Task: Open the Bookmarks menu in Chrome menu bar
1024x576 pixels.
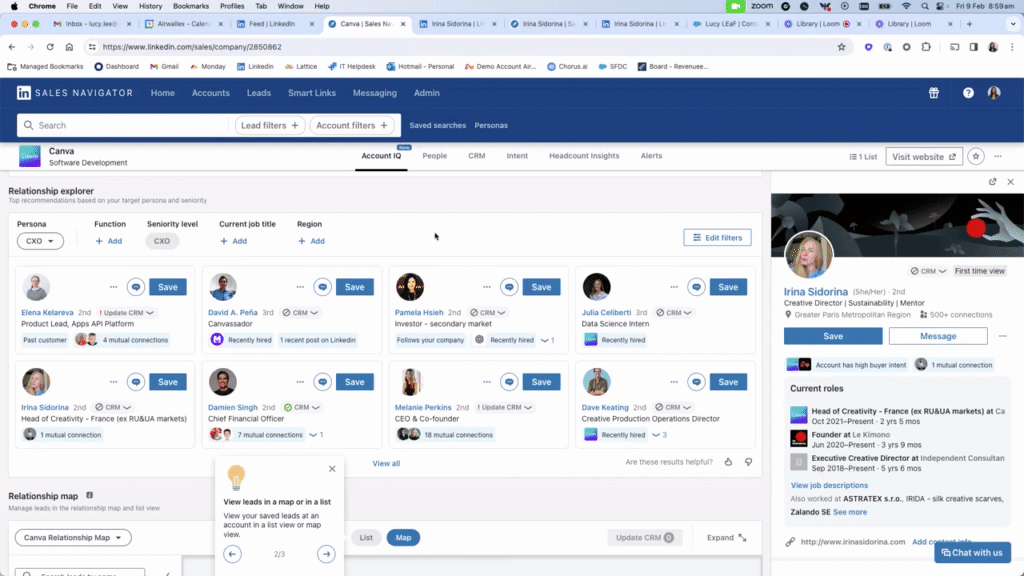Action: coord(191,6)
